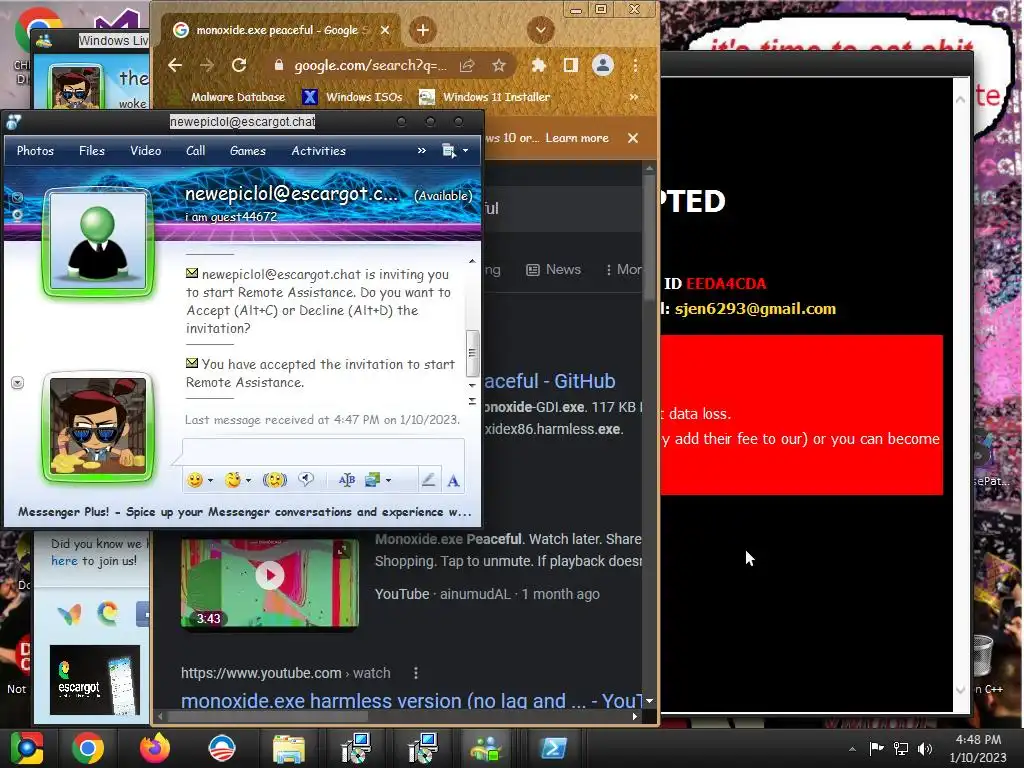The image size is (1024, 768).
Task: Open the Video menu in Messenger
Action: [x=146, y=151]
